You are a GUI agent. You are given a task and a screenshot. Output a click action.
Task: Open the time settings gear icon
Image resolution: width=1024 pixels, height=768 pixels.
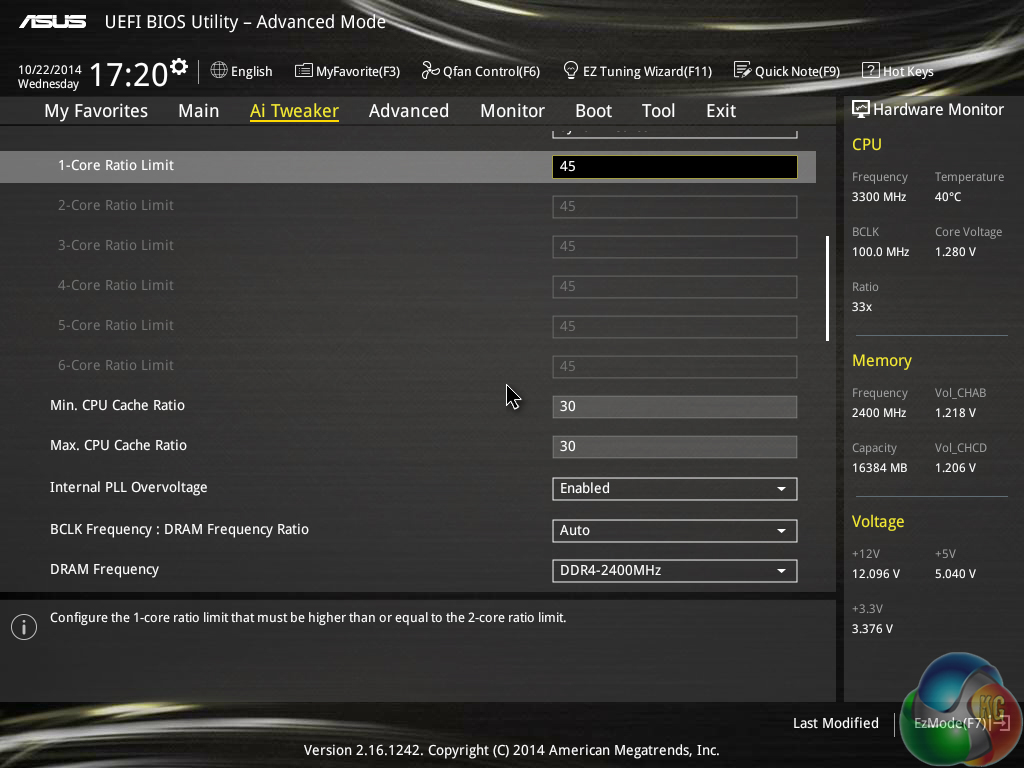178,67
